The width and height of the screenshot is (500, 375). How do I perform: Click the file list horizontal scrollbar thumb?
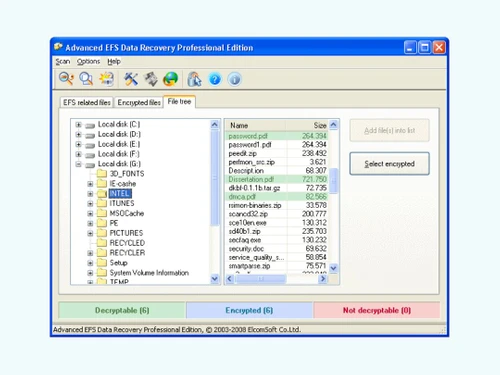[261, 279]
